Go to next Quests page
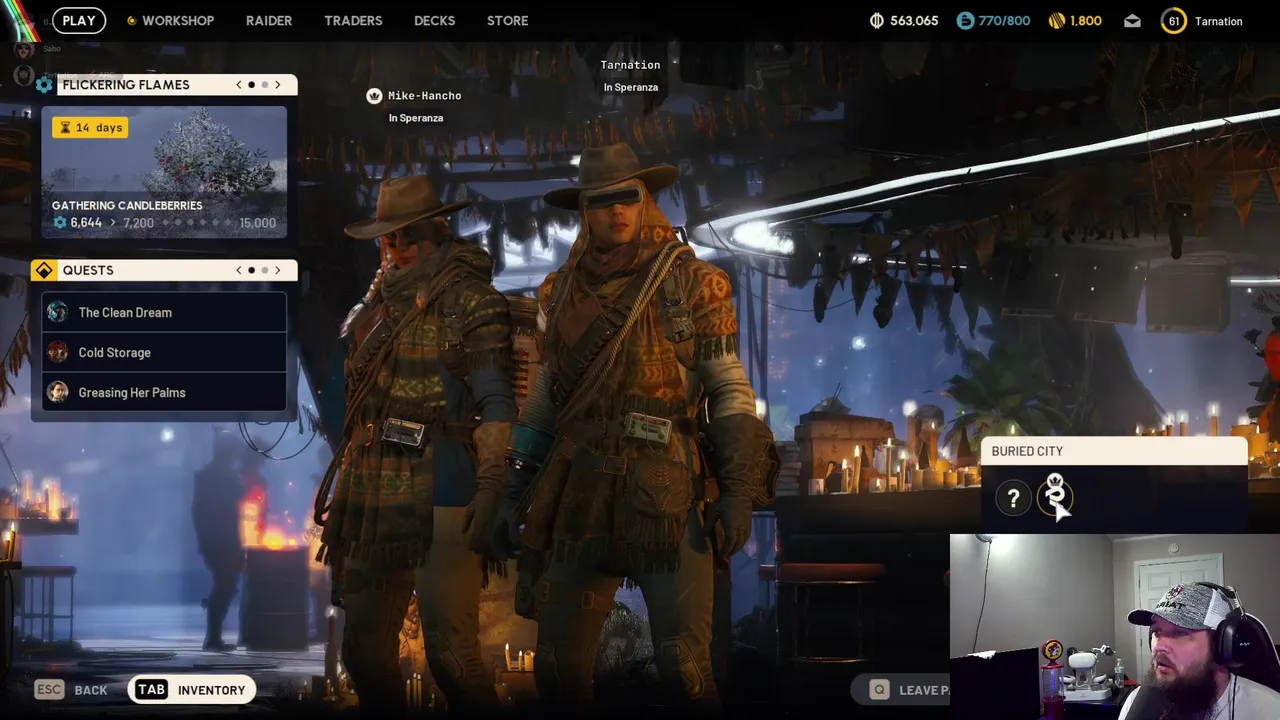This screenshot has height=720, width=1280. click(278, 270)
